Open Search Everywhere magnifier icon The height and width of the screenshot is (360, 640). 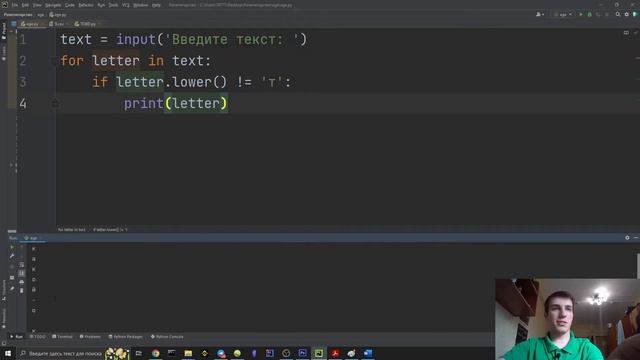click(618, 15)
